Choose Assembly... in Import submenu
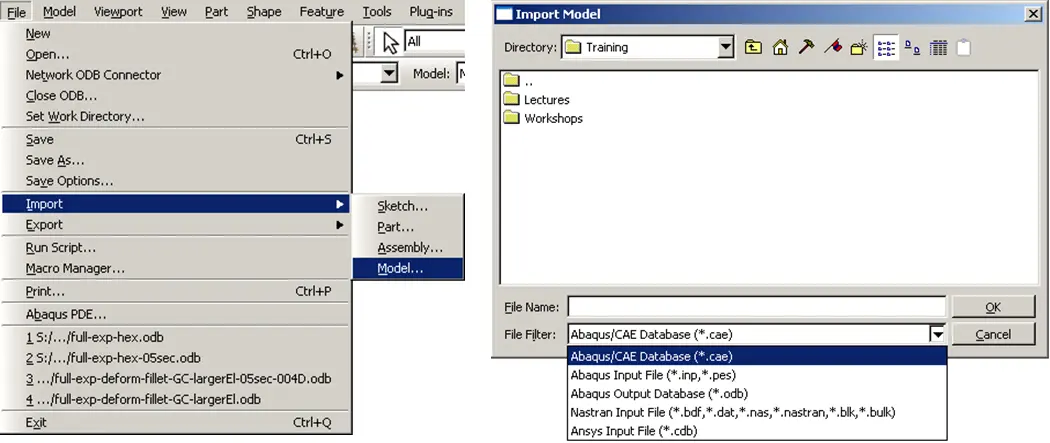 tap(408, 248)
